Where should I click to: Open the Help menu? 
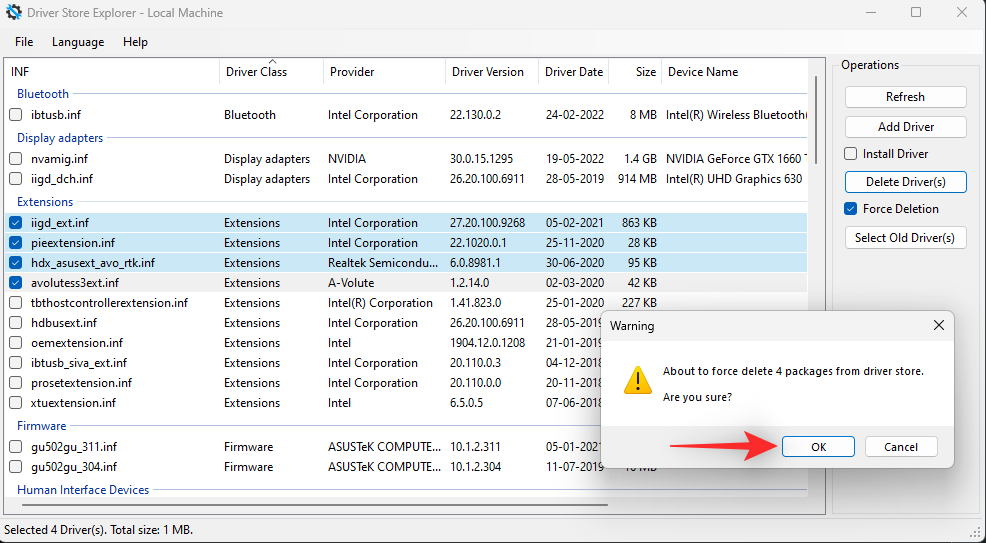click(x=135, y=42)
